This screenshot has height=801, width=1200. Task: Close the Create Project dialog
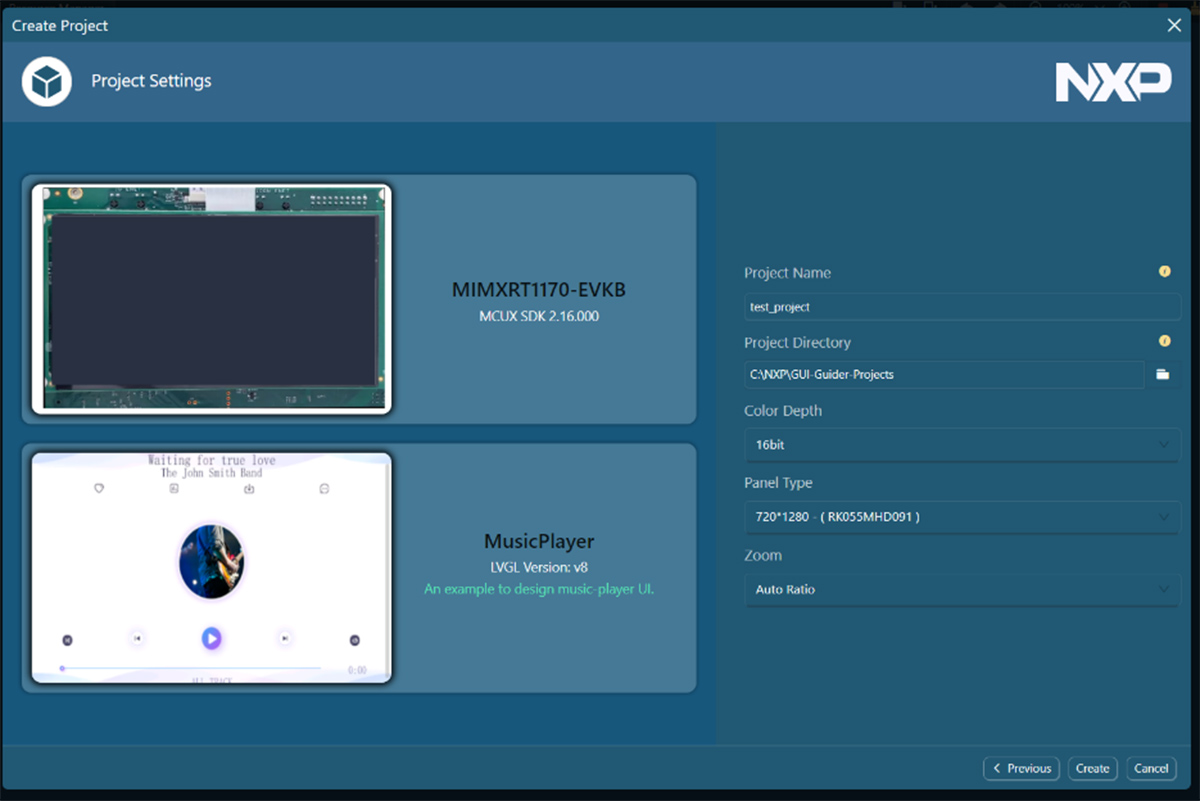tap(1174, 25)
